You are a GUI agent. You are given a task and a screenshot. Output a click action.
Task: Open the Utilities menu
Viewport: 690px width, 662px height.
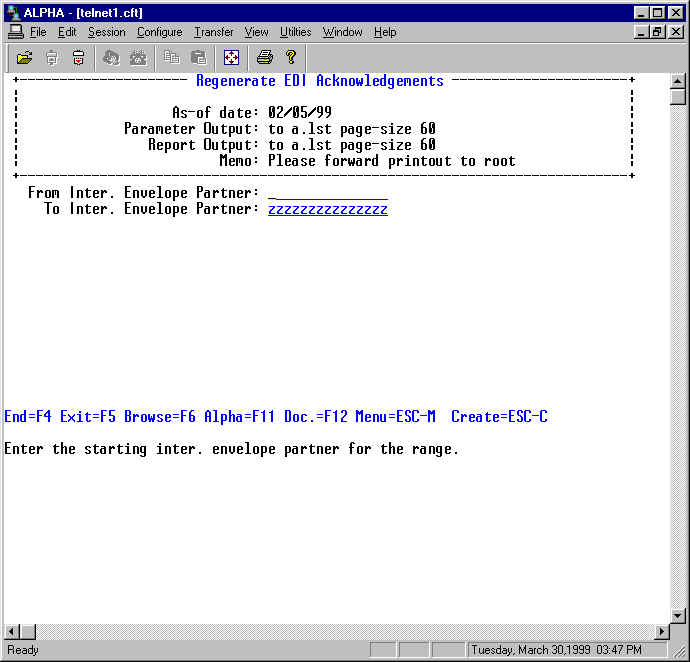pyautogui.click(x=295, y=32)
